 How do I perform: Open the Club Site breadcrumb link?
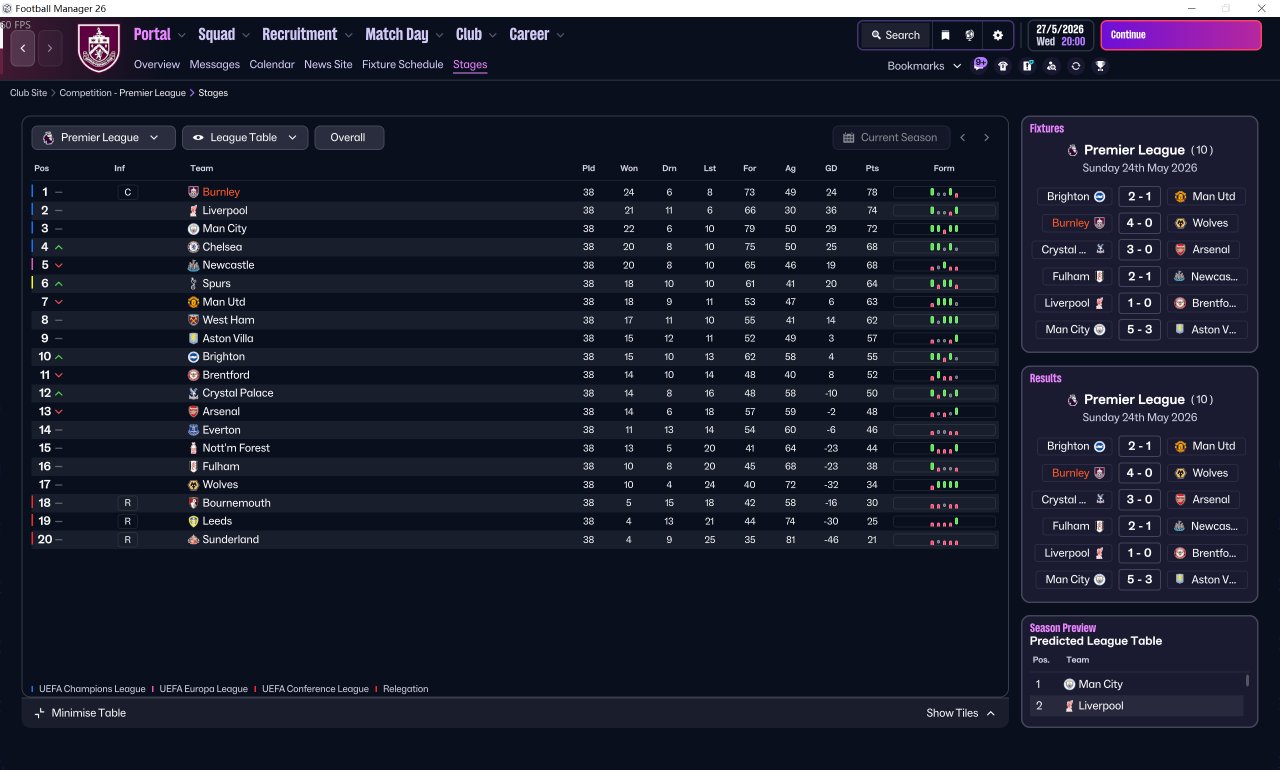coord(29,93)
